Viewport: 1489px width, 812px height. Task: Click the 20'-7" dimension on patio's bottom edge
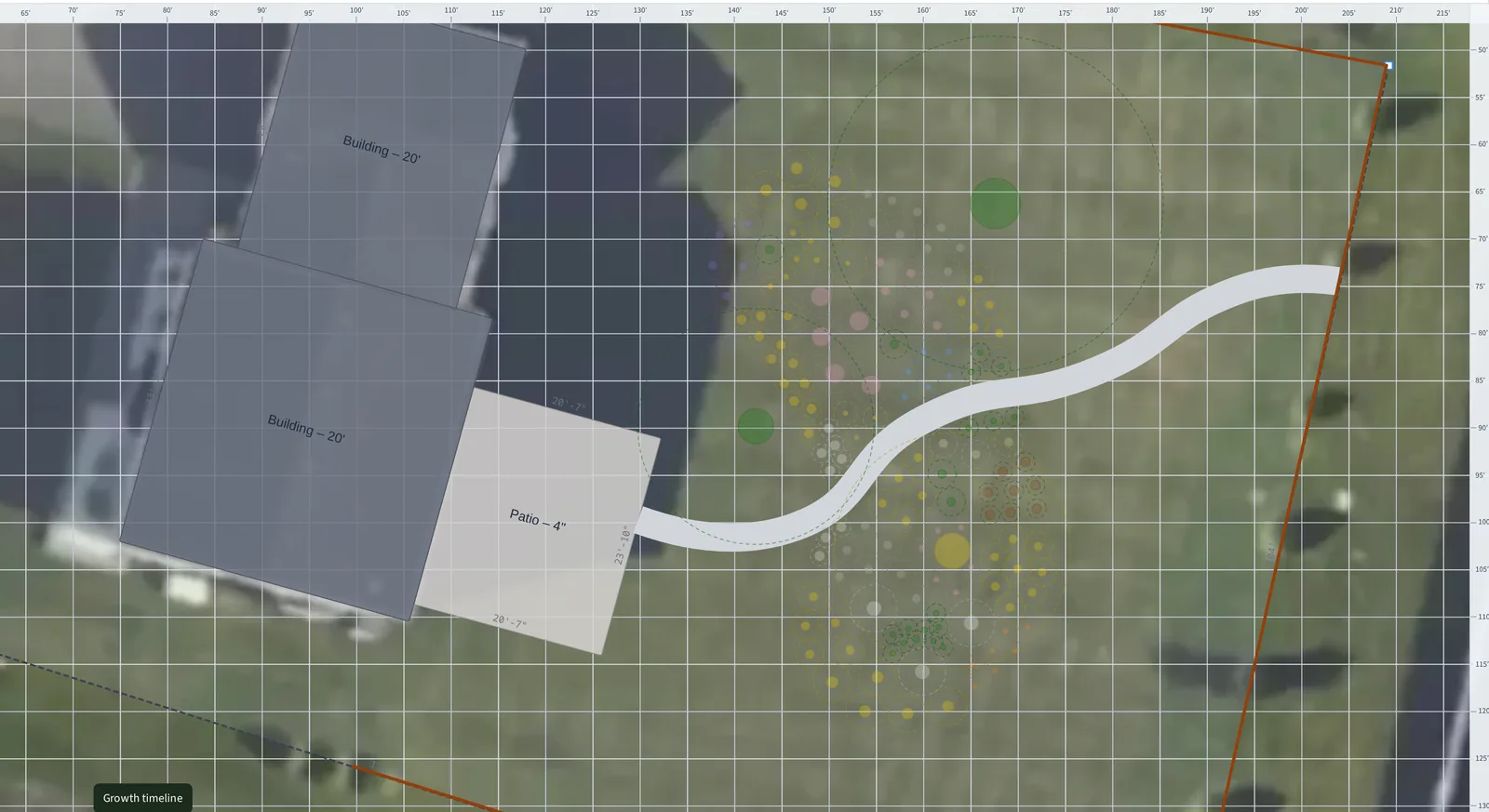tap(509, 621)
